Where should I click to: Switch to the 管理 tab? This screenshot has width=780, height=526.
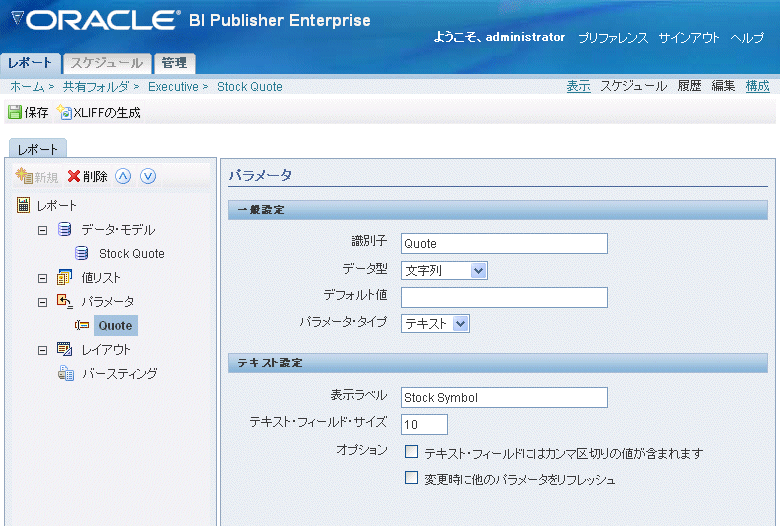tap(175, 63)
